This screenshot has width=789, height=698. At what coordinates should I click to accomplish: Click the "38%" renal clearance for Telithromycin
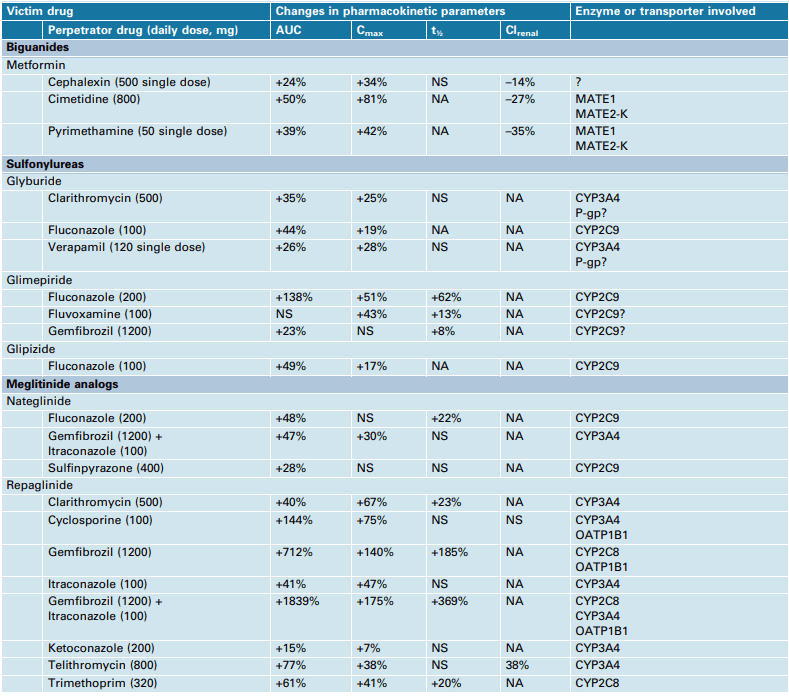517,665
